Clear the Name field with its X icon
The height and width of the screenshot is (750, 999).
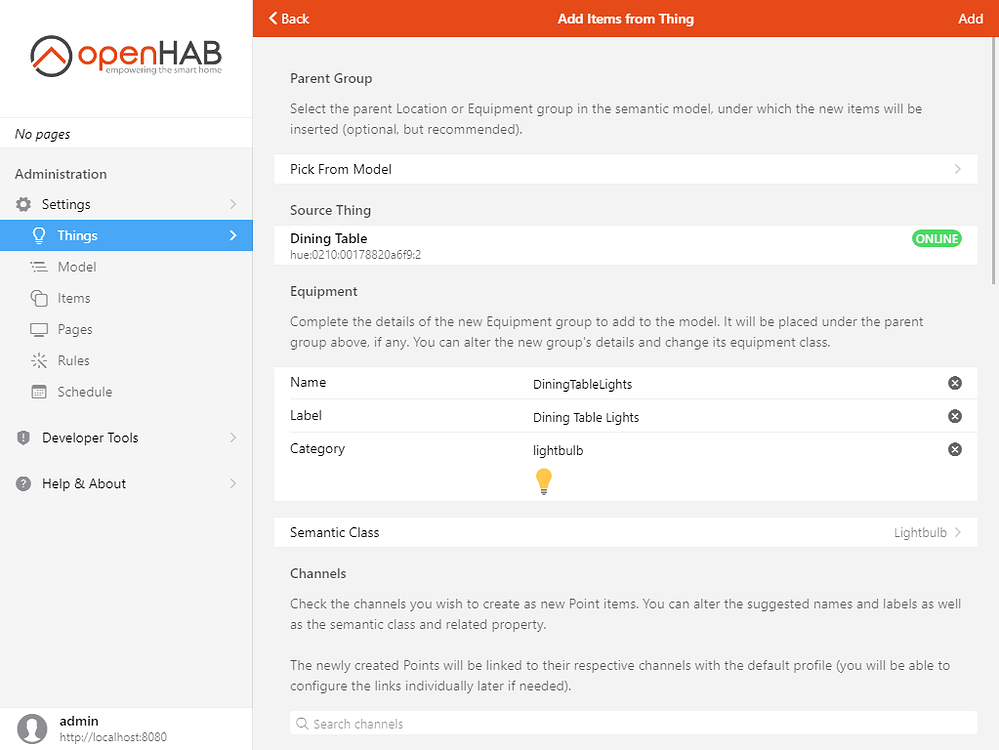point(954,383)
